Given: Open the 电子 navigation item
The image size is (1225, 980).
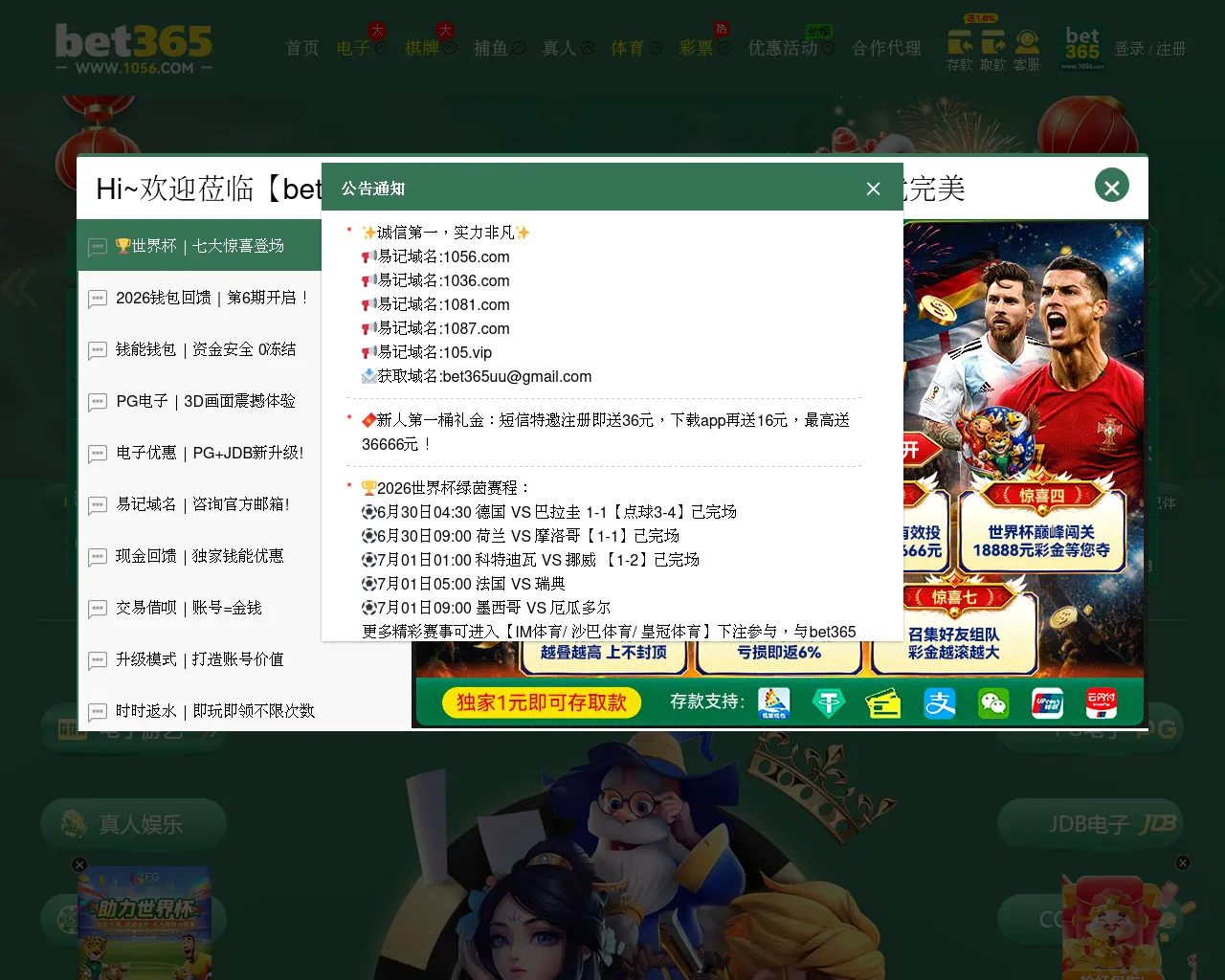Looking at the screenshot, I should (353, 48).
